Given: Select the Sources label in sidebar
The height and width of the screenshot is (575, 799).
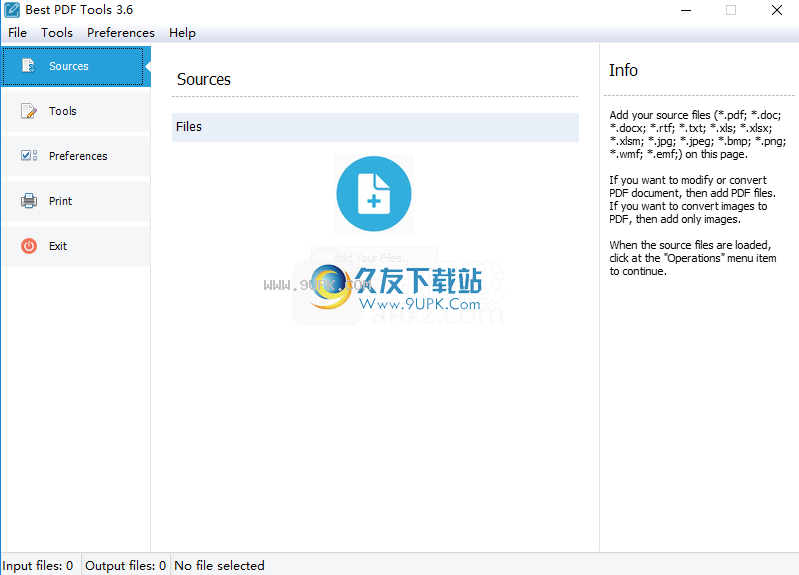Looking at the screenshot, I should (x=69, y=66).
